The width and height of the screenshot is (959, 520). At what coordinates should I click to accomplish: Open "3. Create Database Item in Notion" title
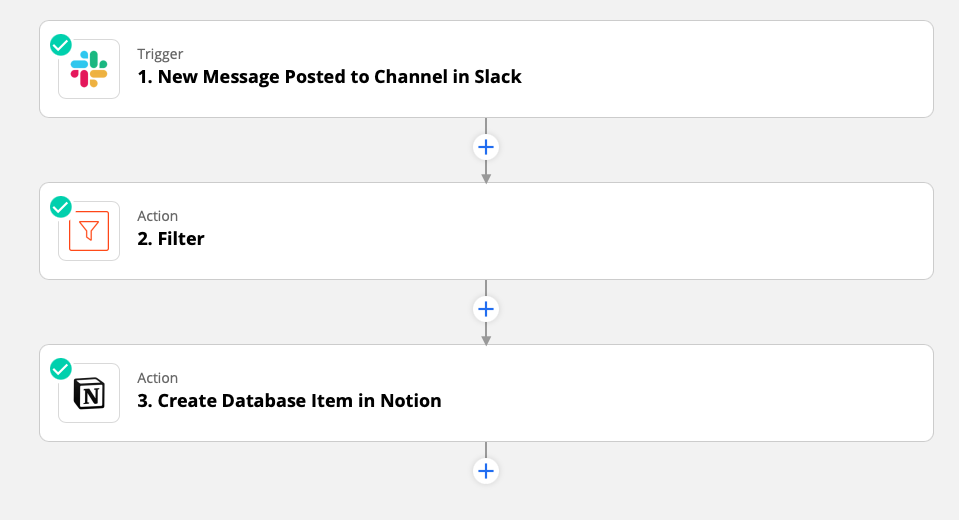click(289, 401)
